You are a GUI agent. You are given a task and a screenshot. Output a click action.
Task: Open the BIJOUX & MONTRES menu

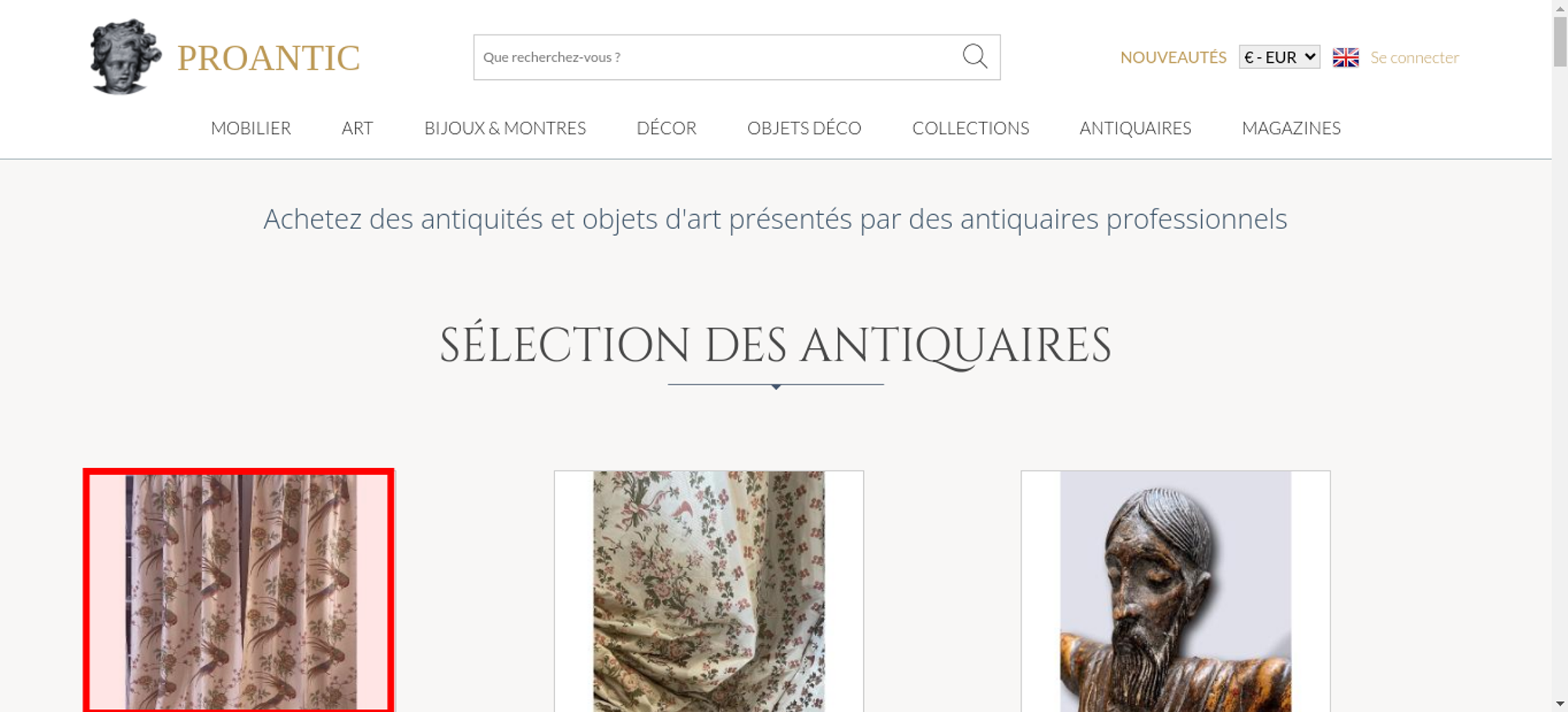(x=505, y=128)
